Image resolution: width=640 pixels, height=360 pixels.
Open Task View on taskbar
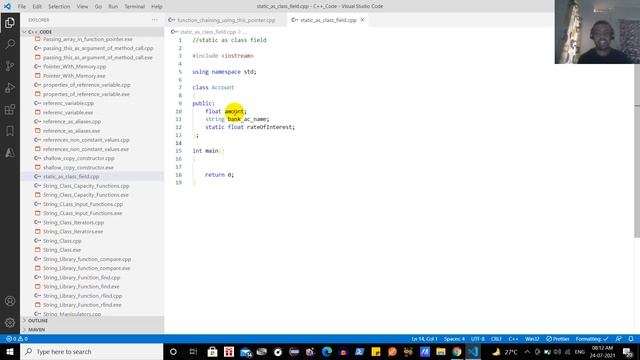[193, 351]
